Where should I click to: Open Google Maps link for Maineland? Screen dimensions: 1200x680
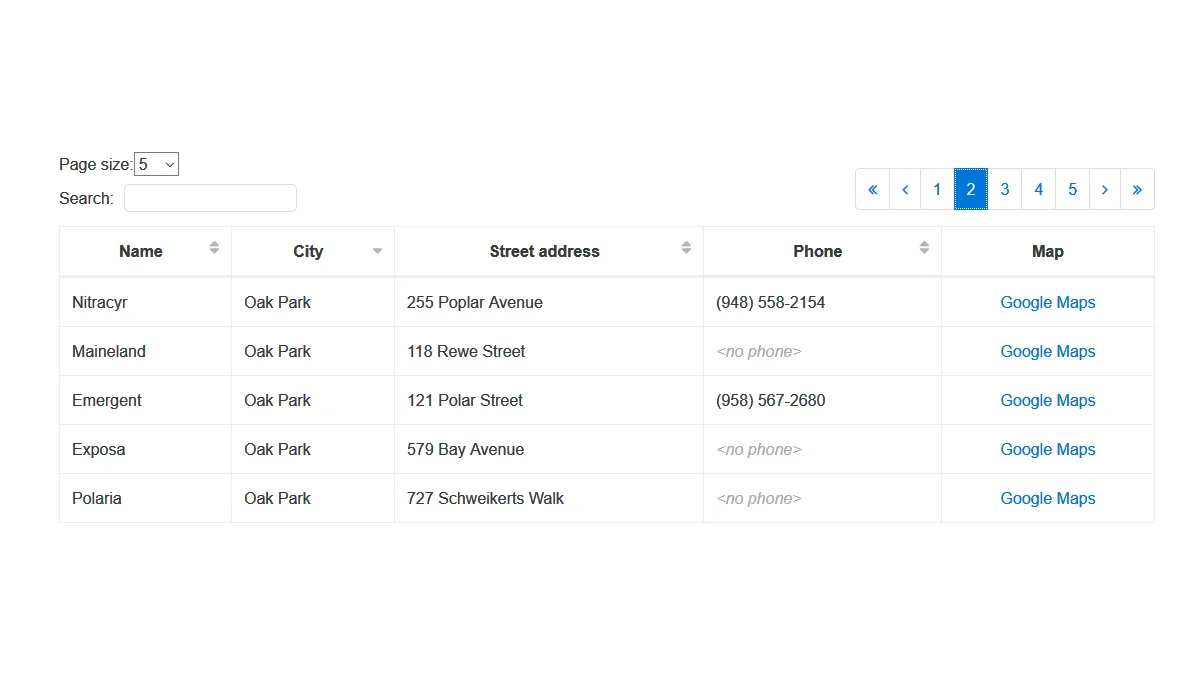(x=1047, y=351)
